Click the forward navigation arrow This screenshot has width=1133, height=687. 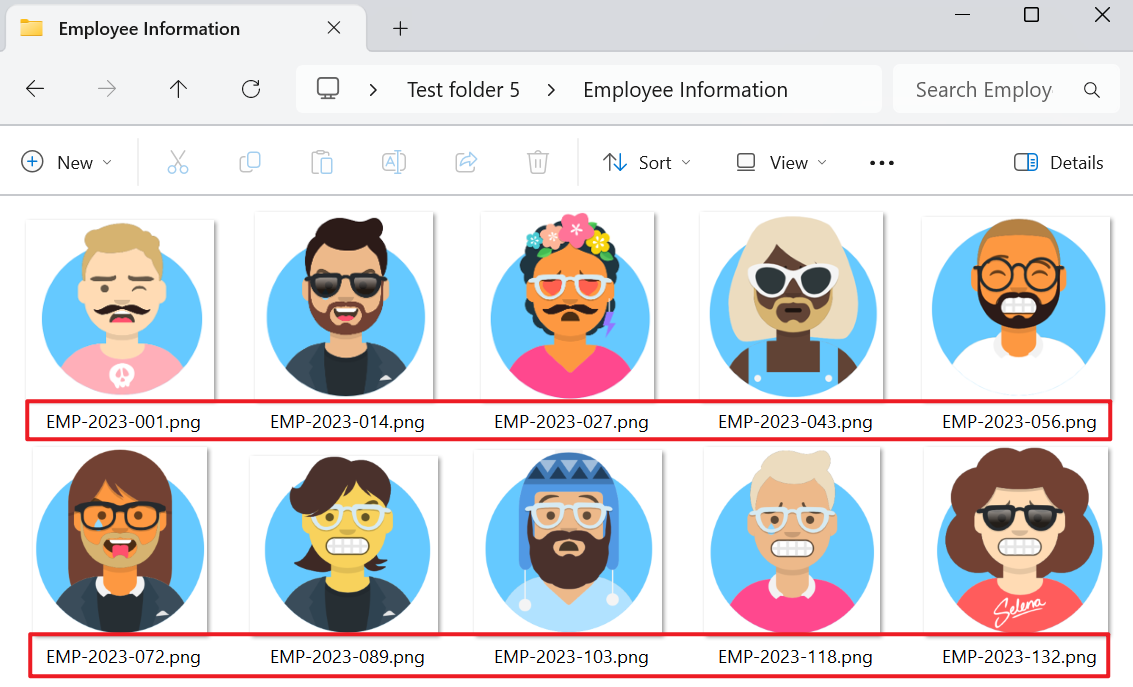pyautogui.click(x=106, y=89)
